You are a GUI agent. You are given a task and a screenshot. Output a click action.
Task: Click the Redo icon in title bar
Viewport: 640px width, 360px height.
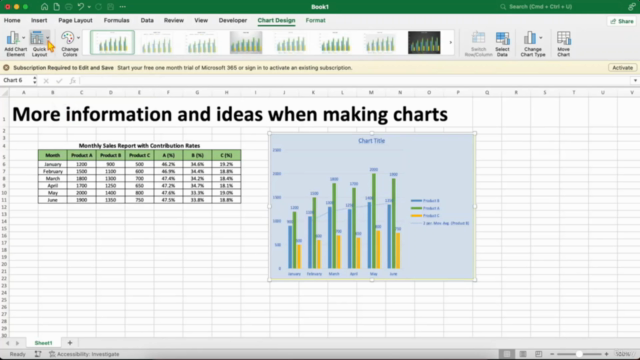click(x=98, y=7)
